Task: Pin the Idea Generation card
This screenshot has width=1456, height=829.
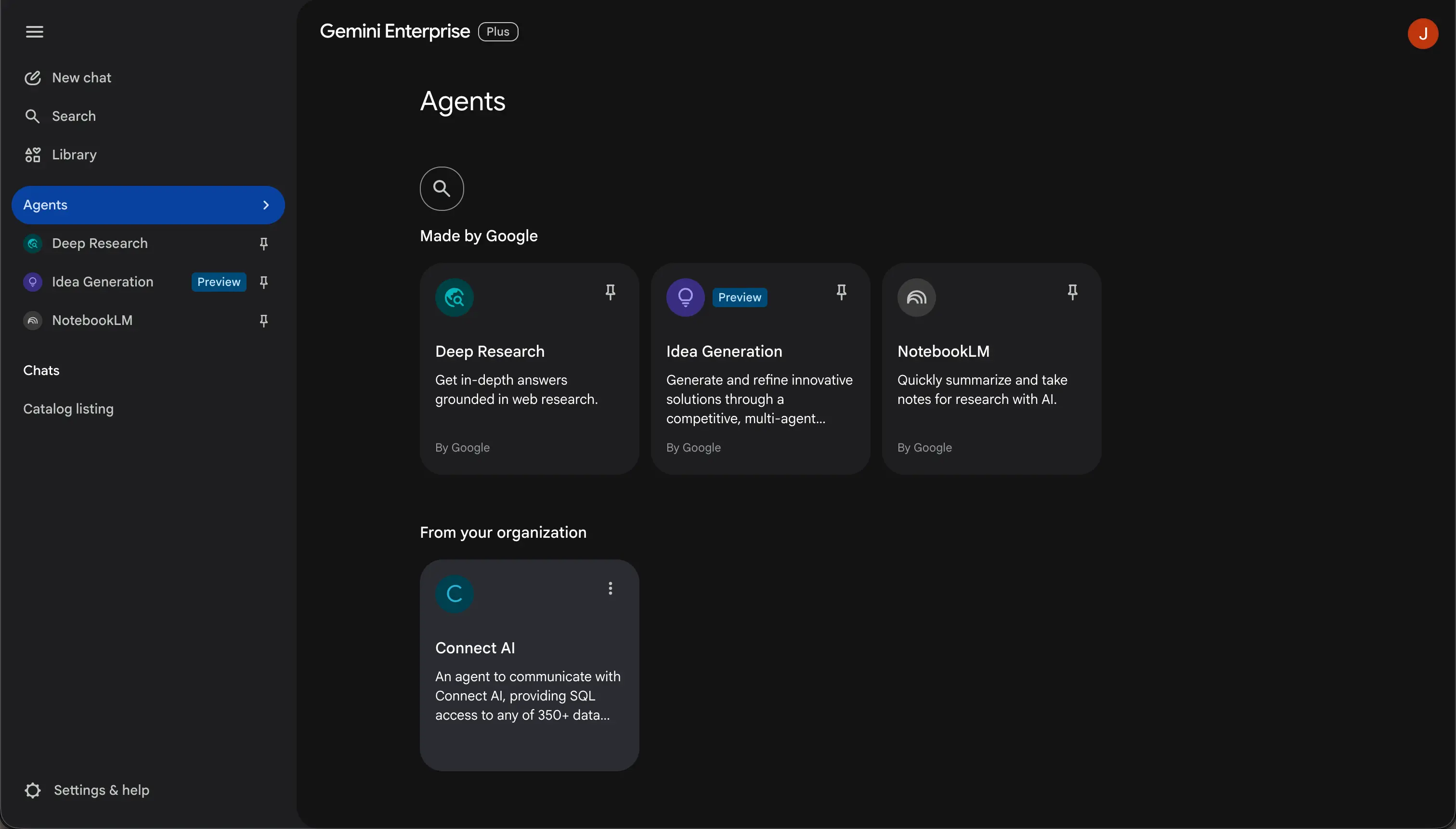Action: pos(842,292)
